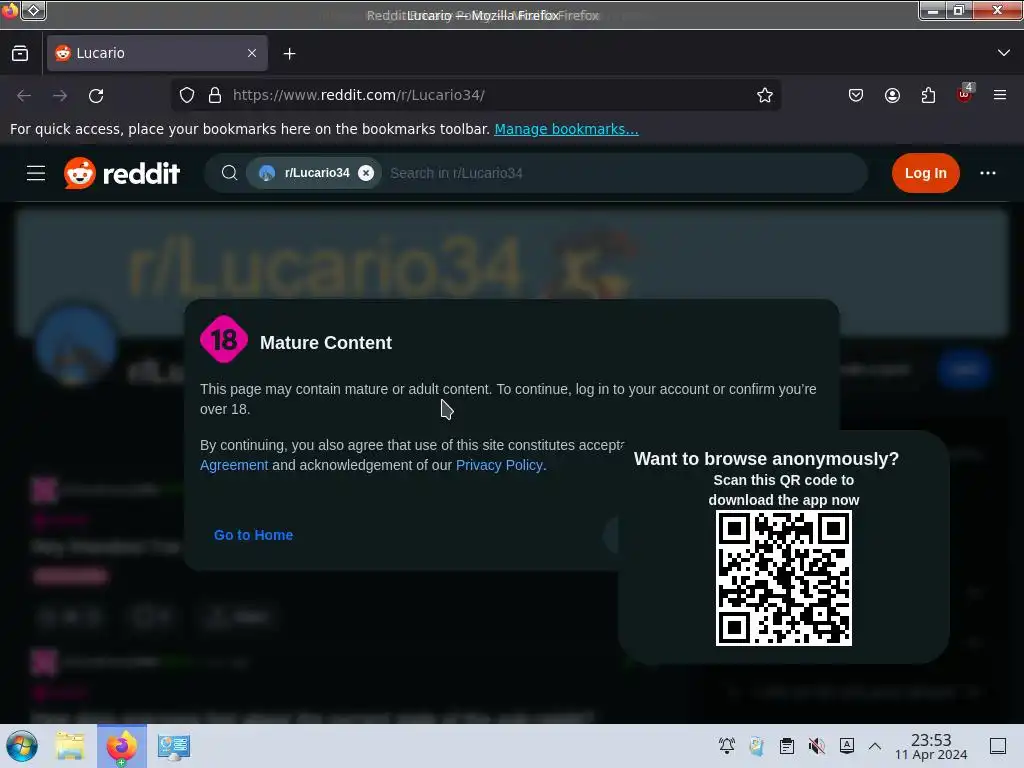Viewport: 1024px width, 768px height.
Task: Expand the list all tabs chevron
Action: [x=1003, y=53]
